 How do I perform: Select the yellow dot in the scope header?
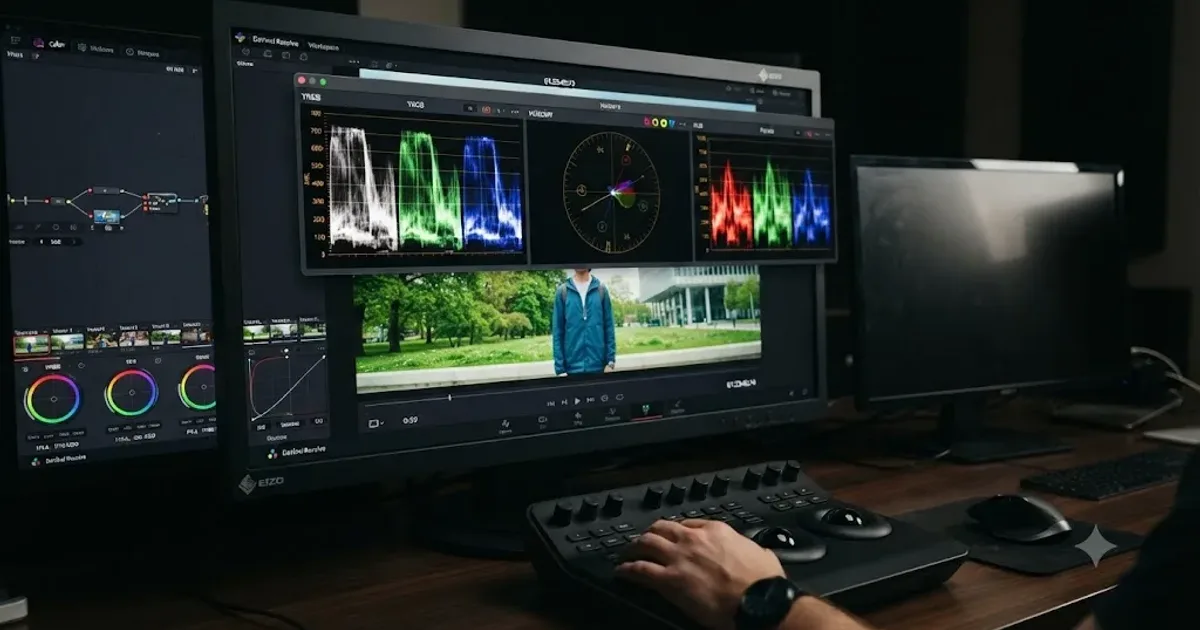click(x=655, y=123)
